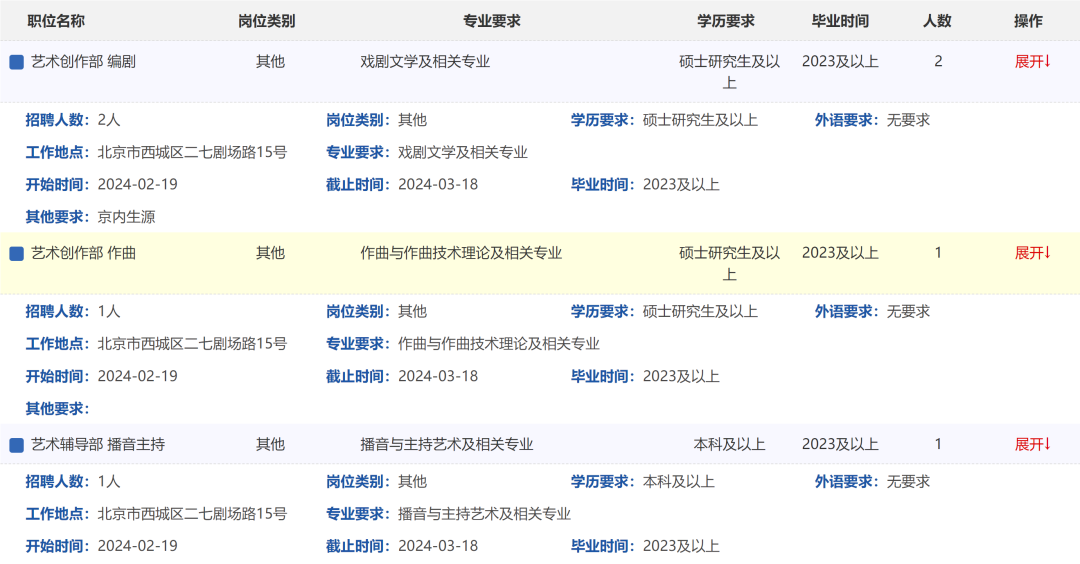Click the blue square beside 艺术创作部 作曲
The image size is (1080, 564).
click(16, 254)
